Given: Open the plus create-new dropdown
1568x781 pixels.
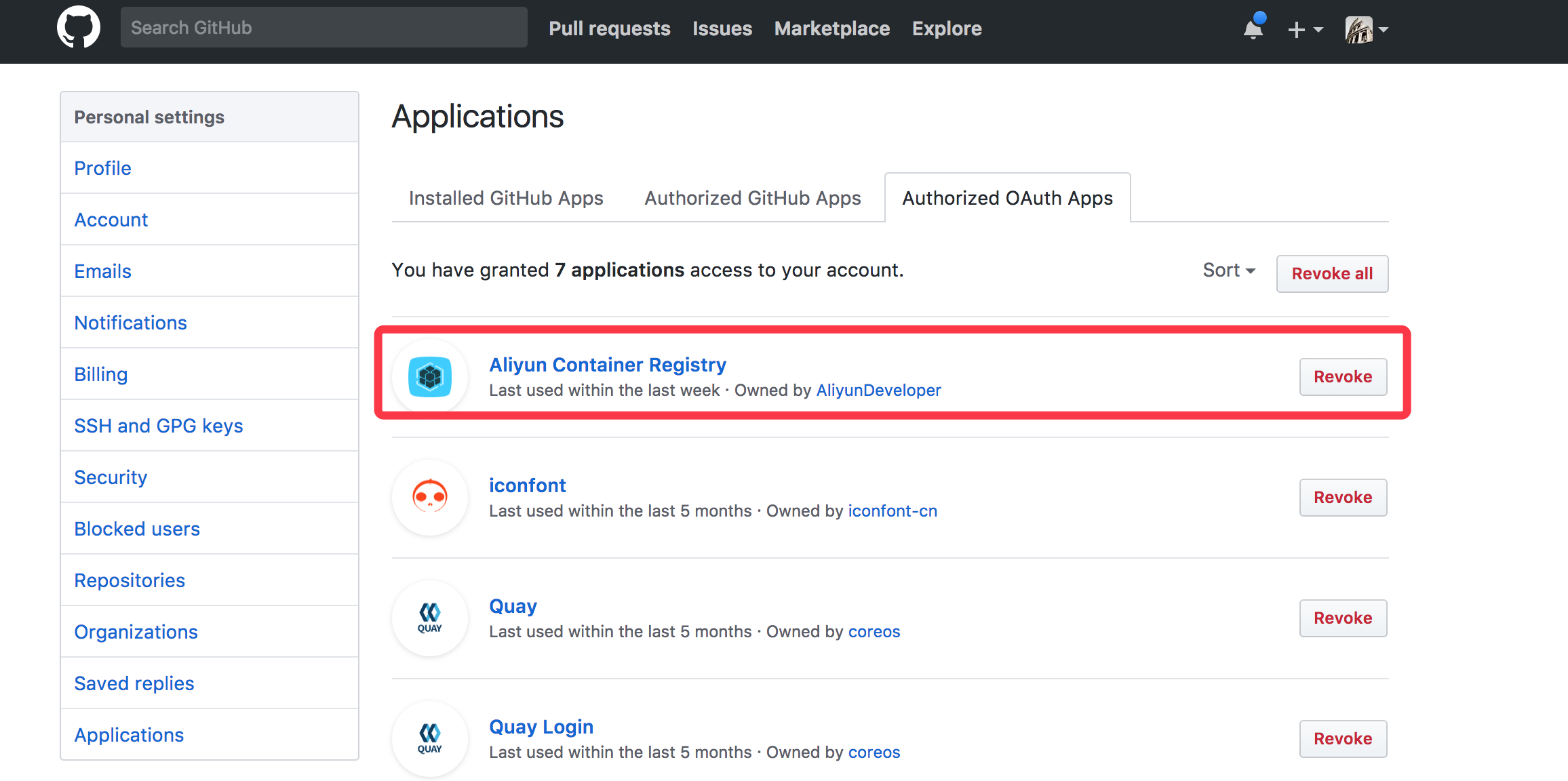Looking at the screenshot, I should 1305,29.
